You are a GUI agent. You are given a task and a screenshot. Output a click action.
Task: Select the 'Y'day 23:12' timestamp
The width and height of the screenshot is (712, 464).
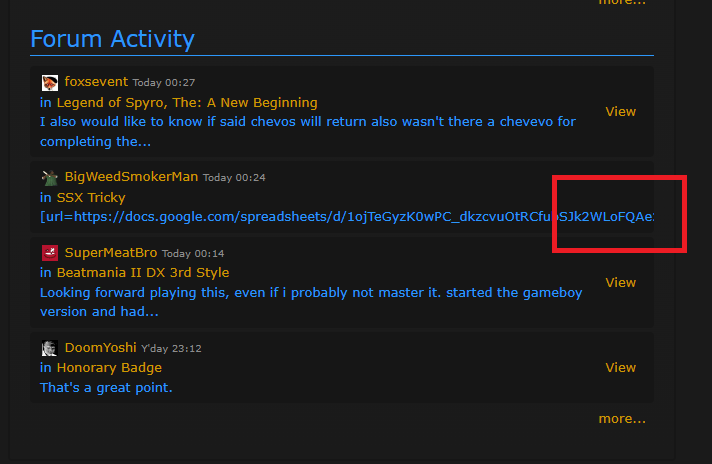171,348
